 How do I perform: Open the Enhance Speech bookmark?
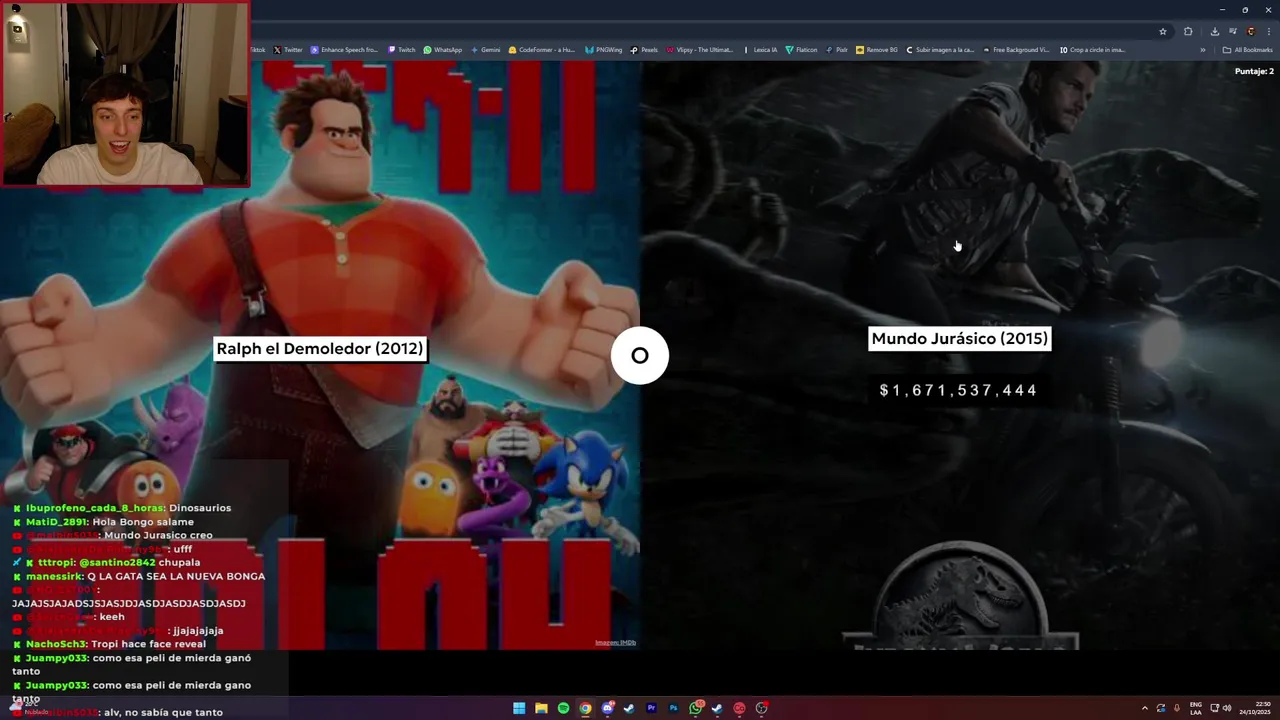click(x=345, y=50)
